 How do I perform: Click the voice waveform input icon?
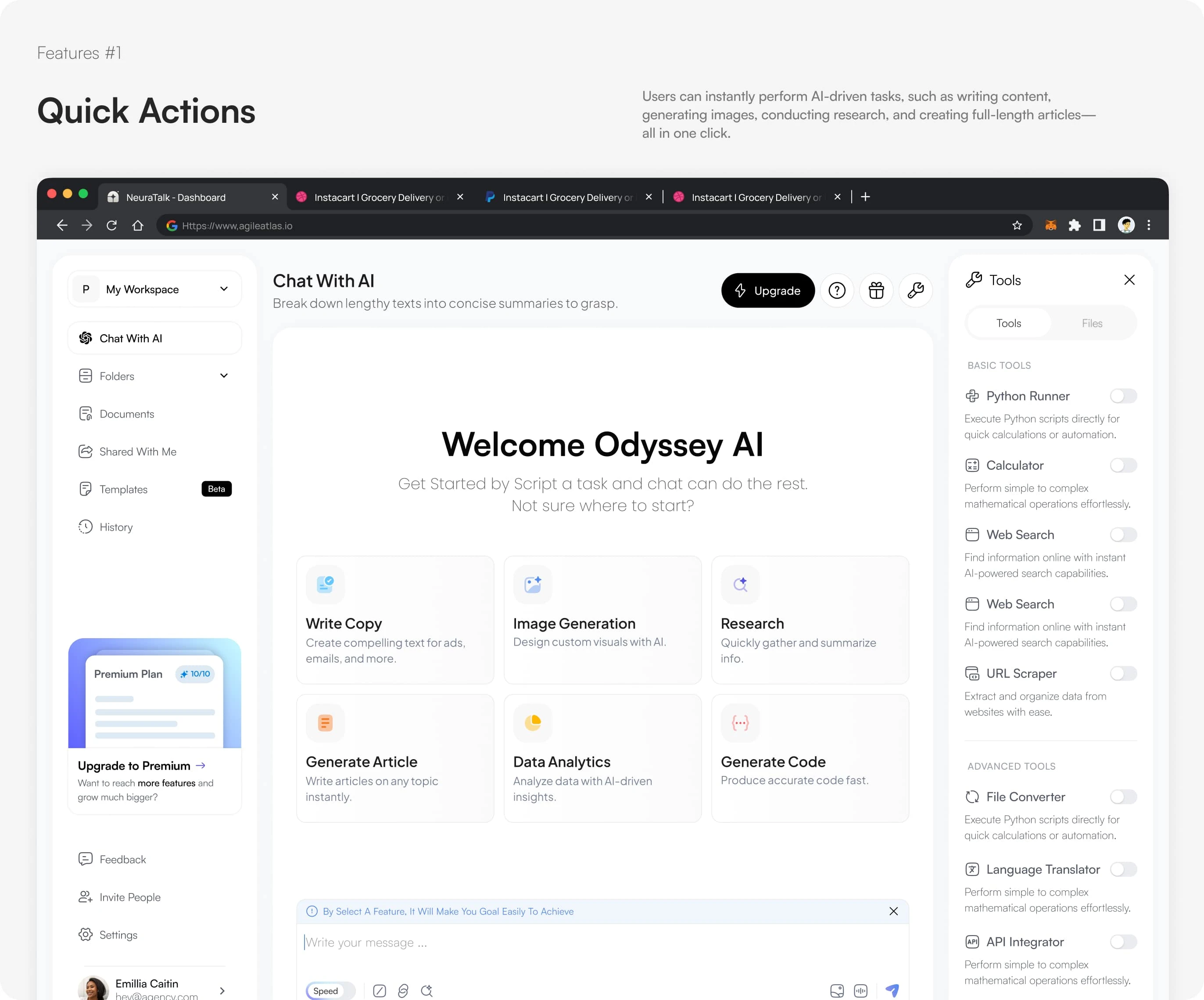click(x=860, y=991)
